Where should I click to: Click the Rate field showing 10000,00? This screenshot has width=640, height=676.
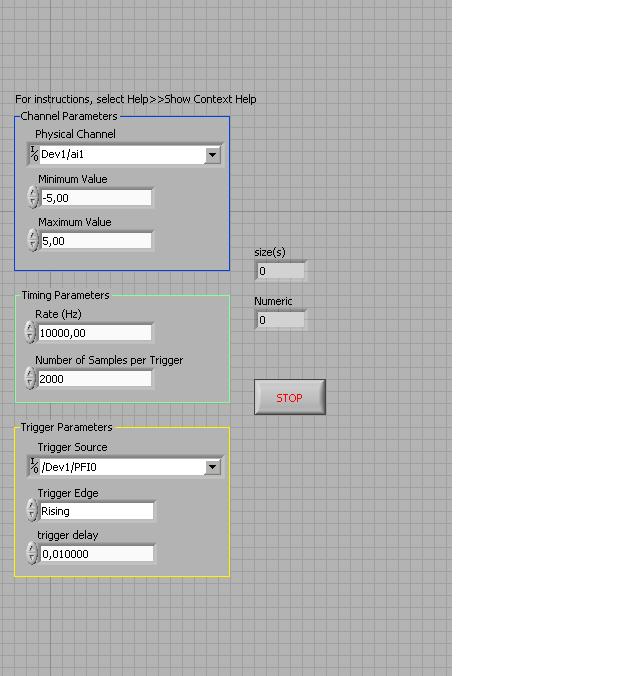[x=95, y=333]
